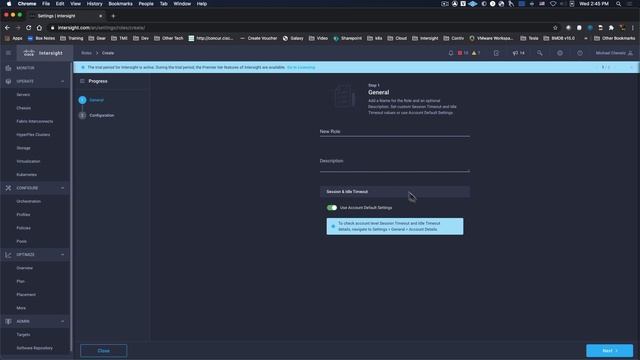Viewport: 640px width, 360px height.
Task: Open Targets in the sidebar
Action: [x=23, y=335]
